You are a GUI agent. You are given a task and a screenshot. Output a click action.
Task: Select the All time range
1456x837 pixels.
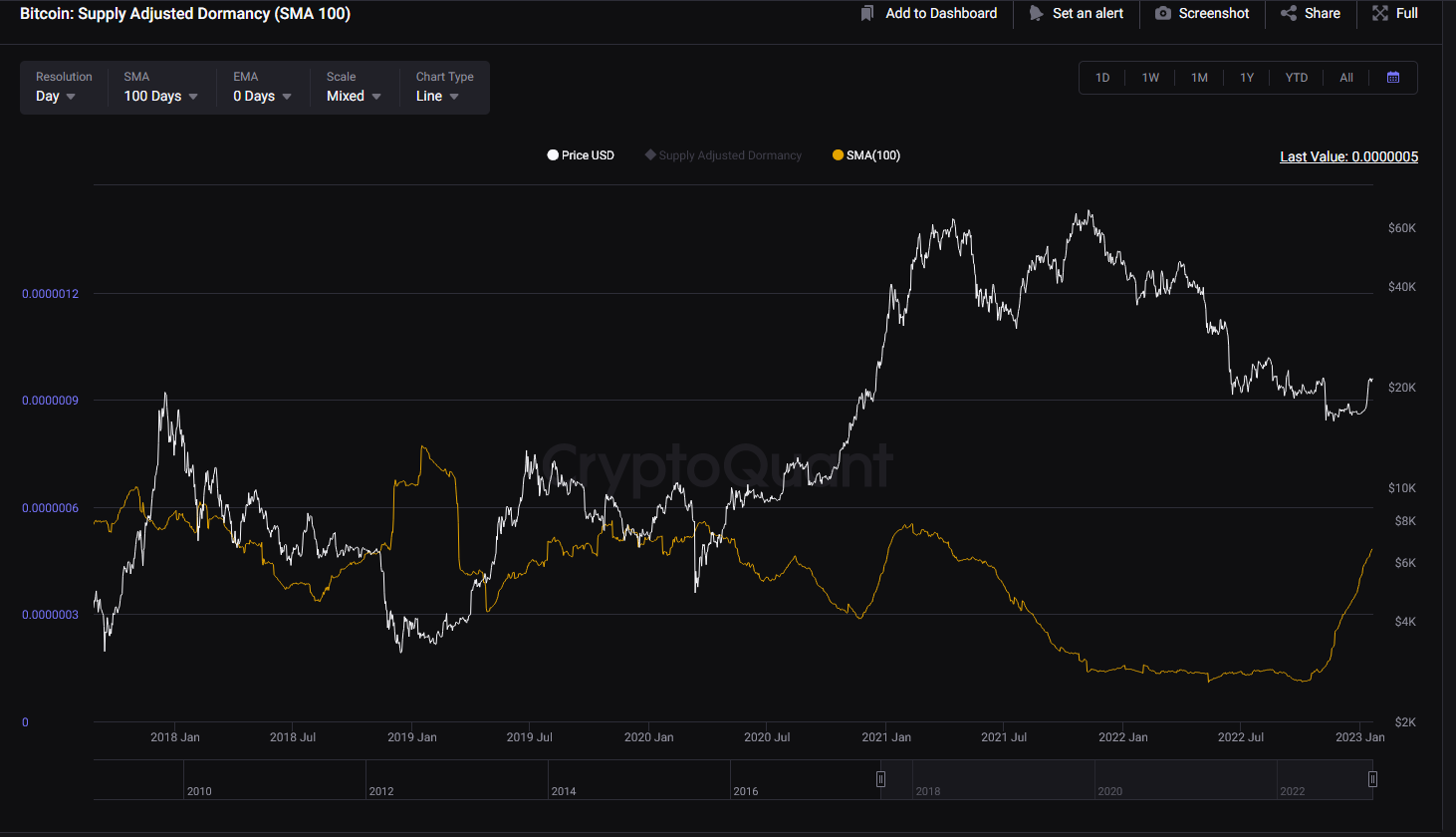click(1346, 77)
